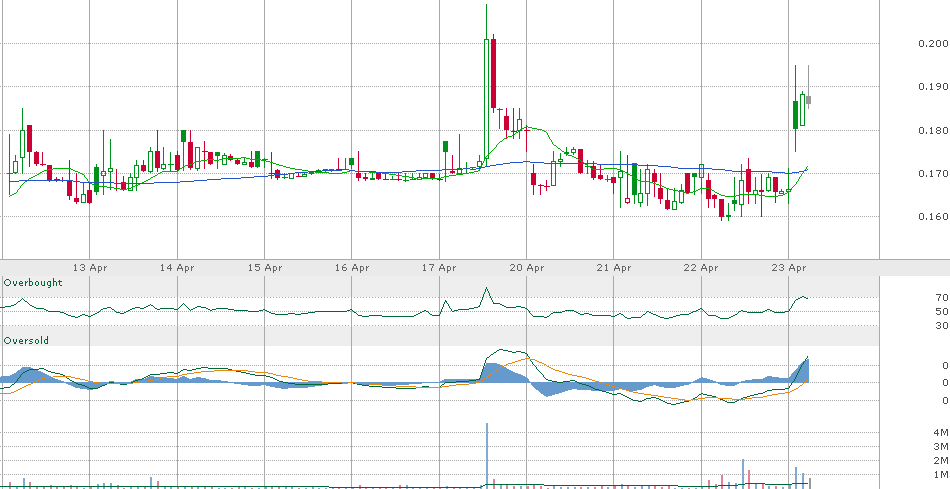This screenshot has width=950, height=489.
Task: Click the 0.200 price axis label
Action: pyautogui.click(x=933, y=43)
